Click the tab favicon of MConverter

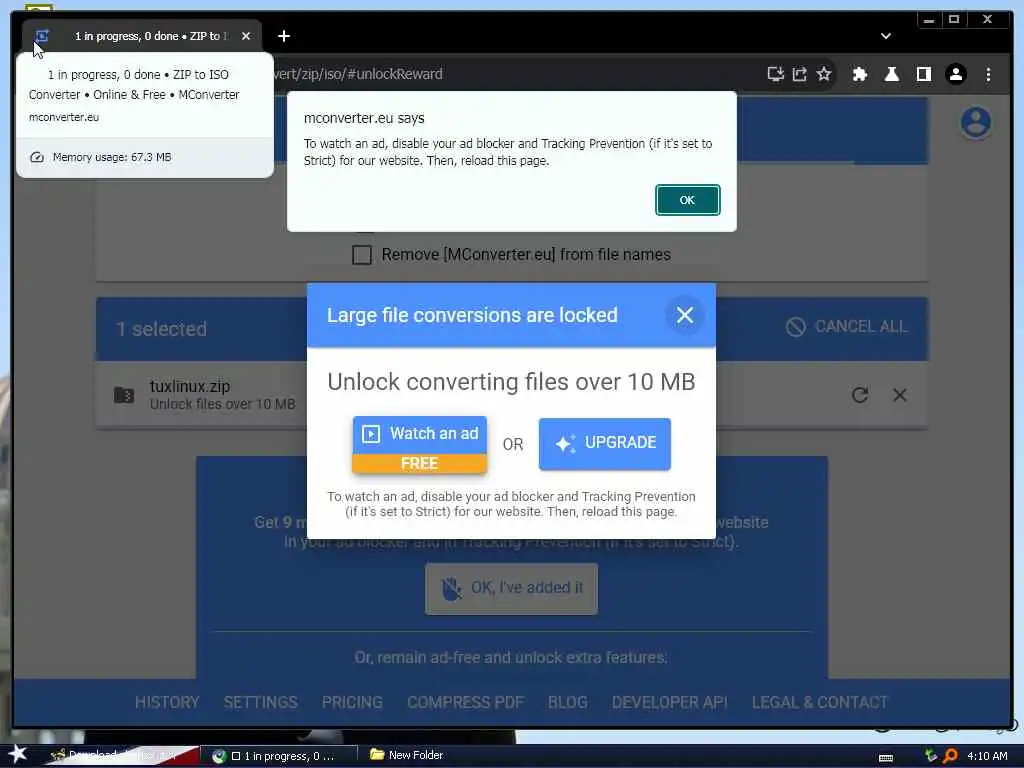click(42, 36)
